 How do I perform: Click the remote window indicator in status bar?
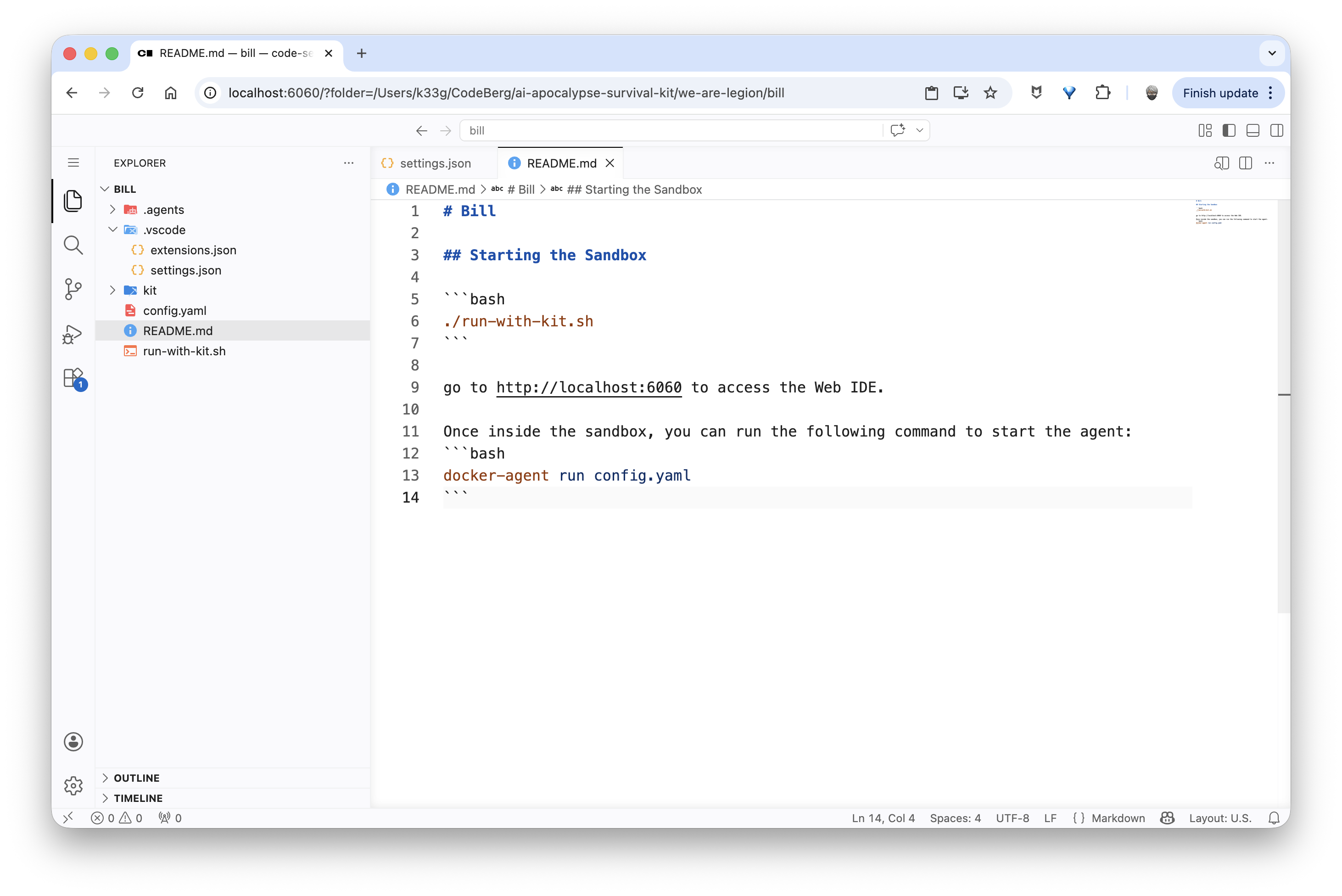tap(68, 818)
